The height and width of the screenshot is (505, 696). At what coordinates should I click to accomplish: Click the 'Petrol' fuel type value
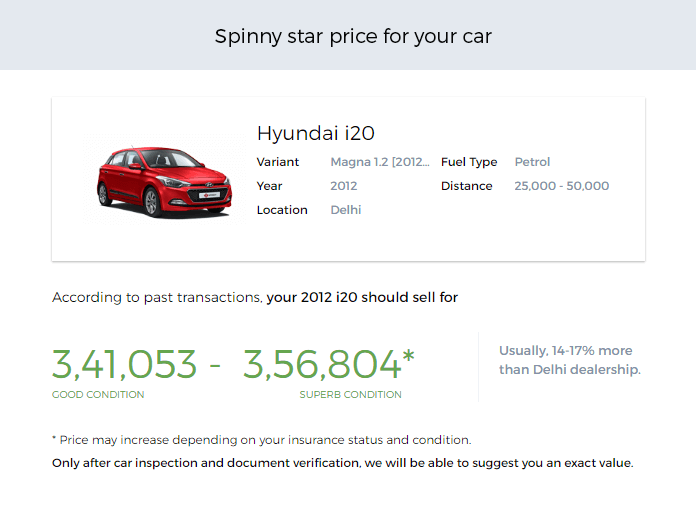[x=532, y=162]
